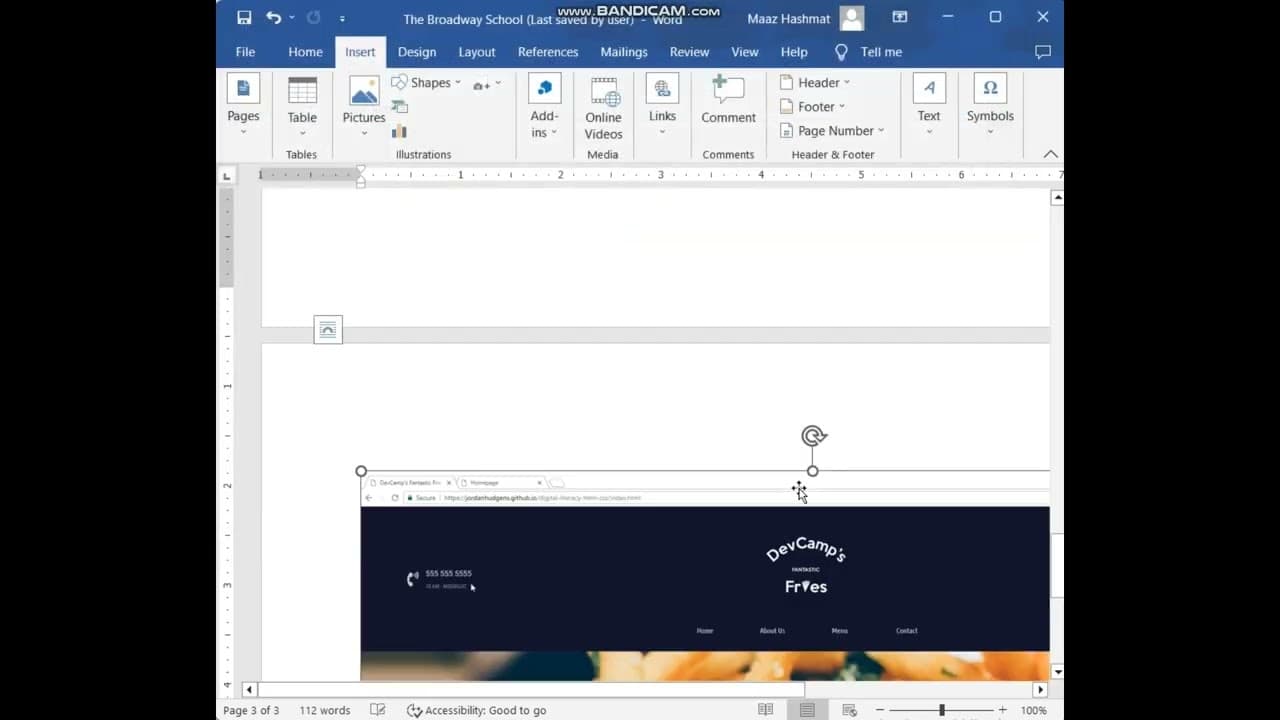Open the Shapes gallery
The width and height of the screenshot is (1280, 720).
427,83
